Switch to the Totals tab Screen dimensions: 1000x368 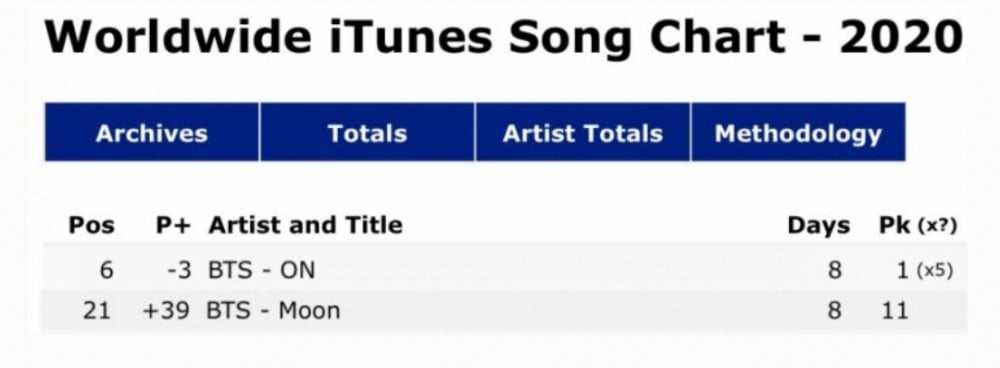[367, 133]
